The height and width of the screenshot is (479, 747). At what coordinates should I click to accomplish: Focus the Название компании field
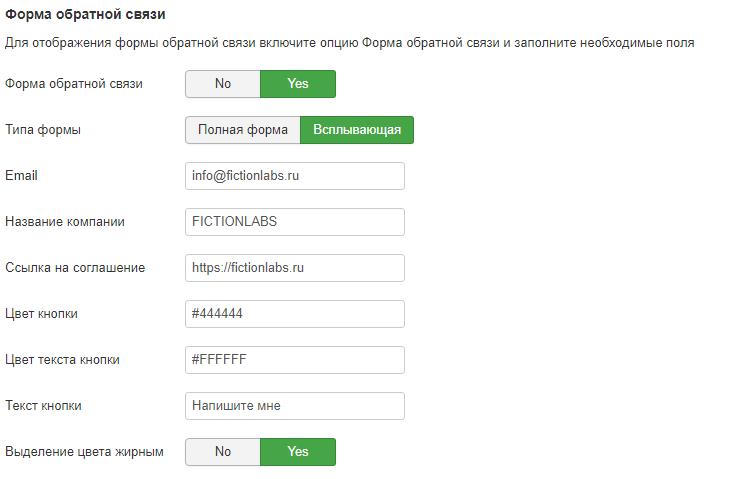tap(295, 222)
